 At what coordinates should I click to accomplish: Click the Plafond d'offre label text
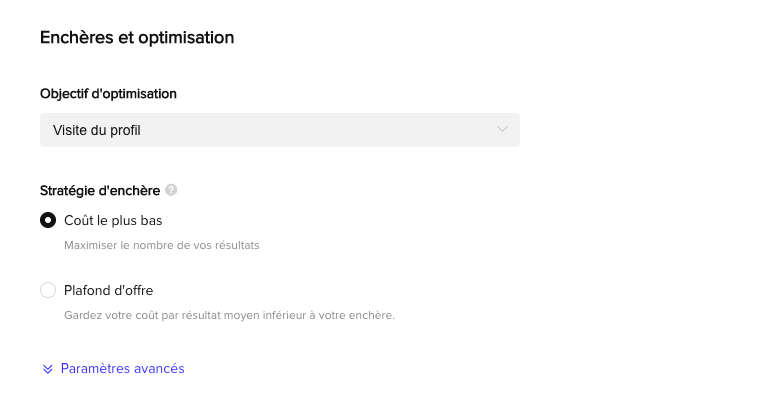[108, 291]
